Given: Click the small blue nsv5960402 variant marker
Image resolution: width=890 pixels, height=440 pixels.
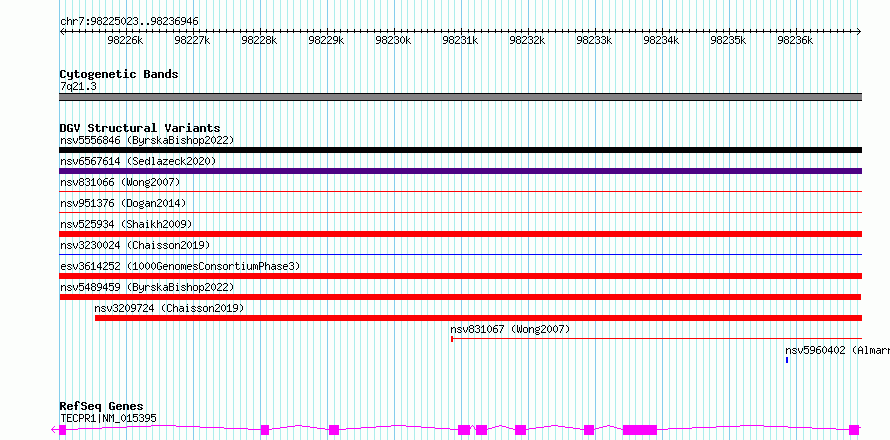Looking at the screenshot, I should [787, 360].
